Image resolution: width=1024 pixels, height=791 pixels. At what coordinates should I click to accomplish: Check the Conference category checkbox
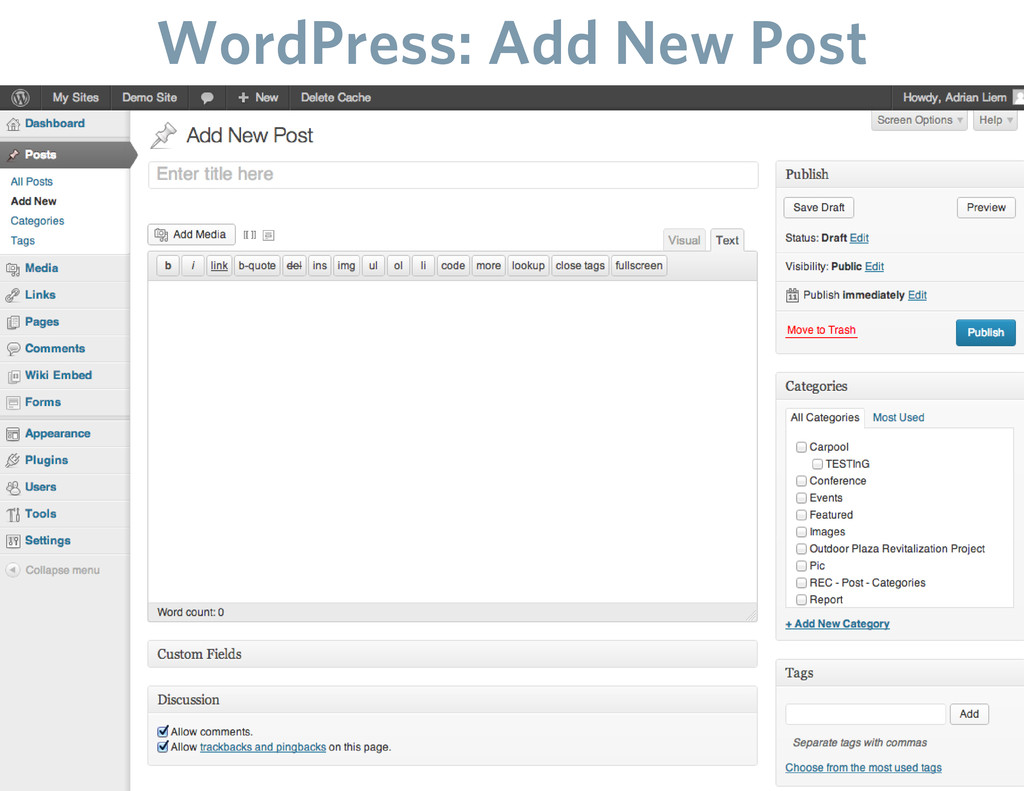coord(801,481)
